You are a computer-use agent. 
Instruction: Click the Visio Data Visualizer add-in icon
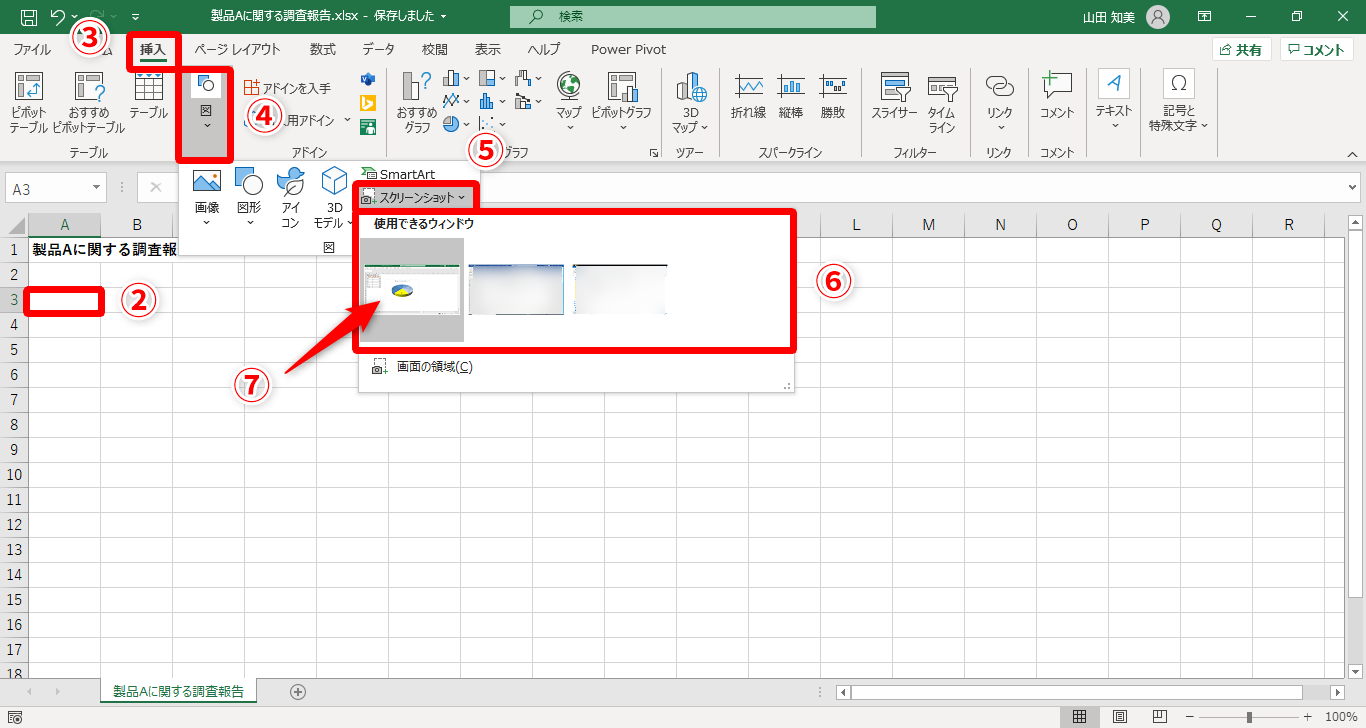(x=368, y=79)
